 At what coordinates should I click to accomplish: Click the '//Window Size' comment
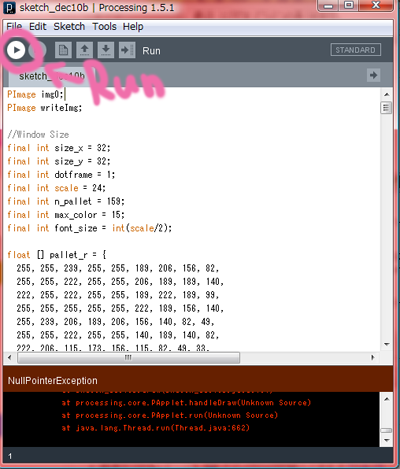pos(38,135)
